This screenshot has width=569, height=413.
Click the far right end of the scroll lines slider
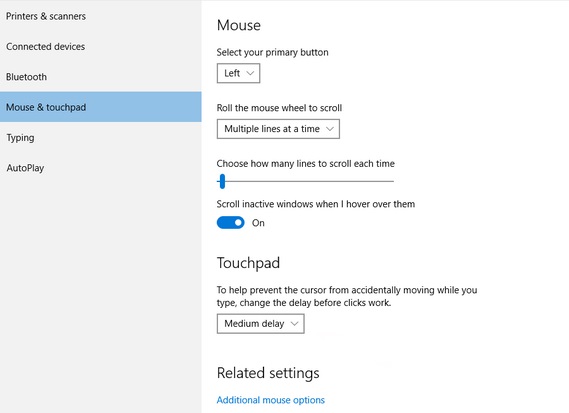click(393, 181)
